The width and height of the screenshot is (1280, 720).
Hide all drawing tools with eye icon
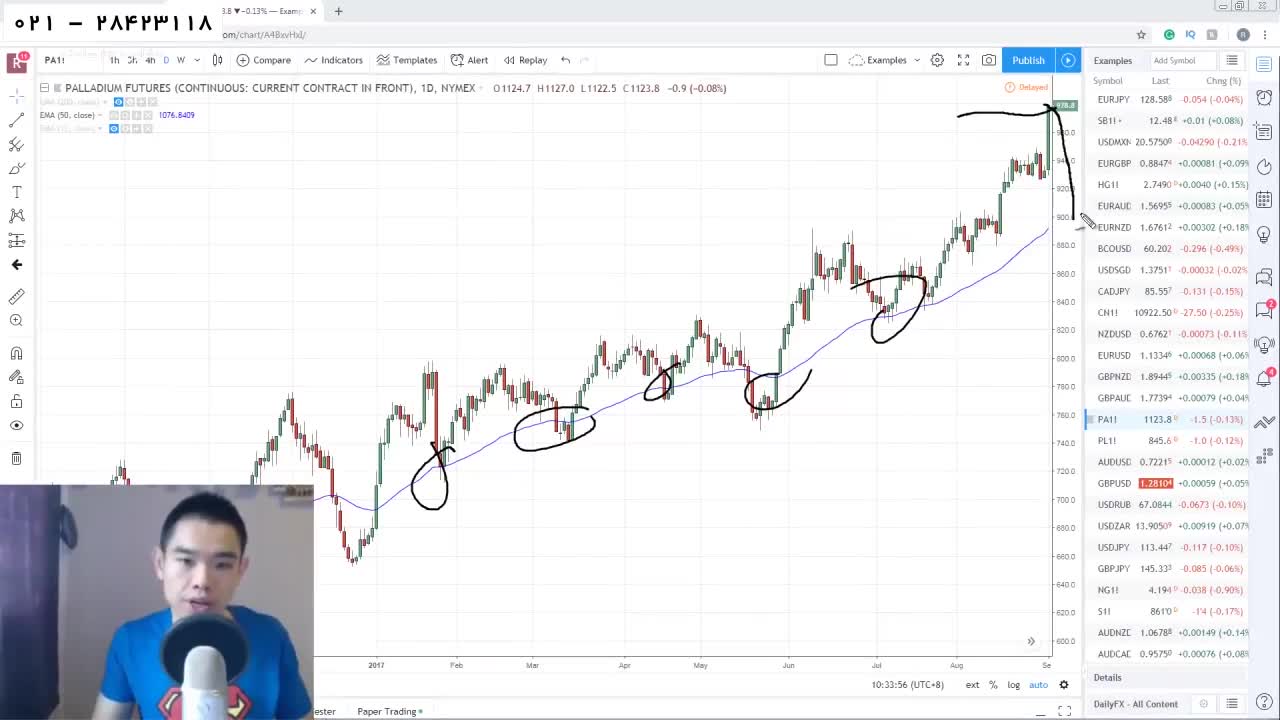point(17,425)
